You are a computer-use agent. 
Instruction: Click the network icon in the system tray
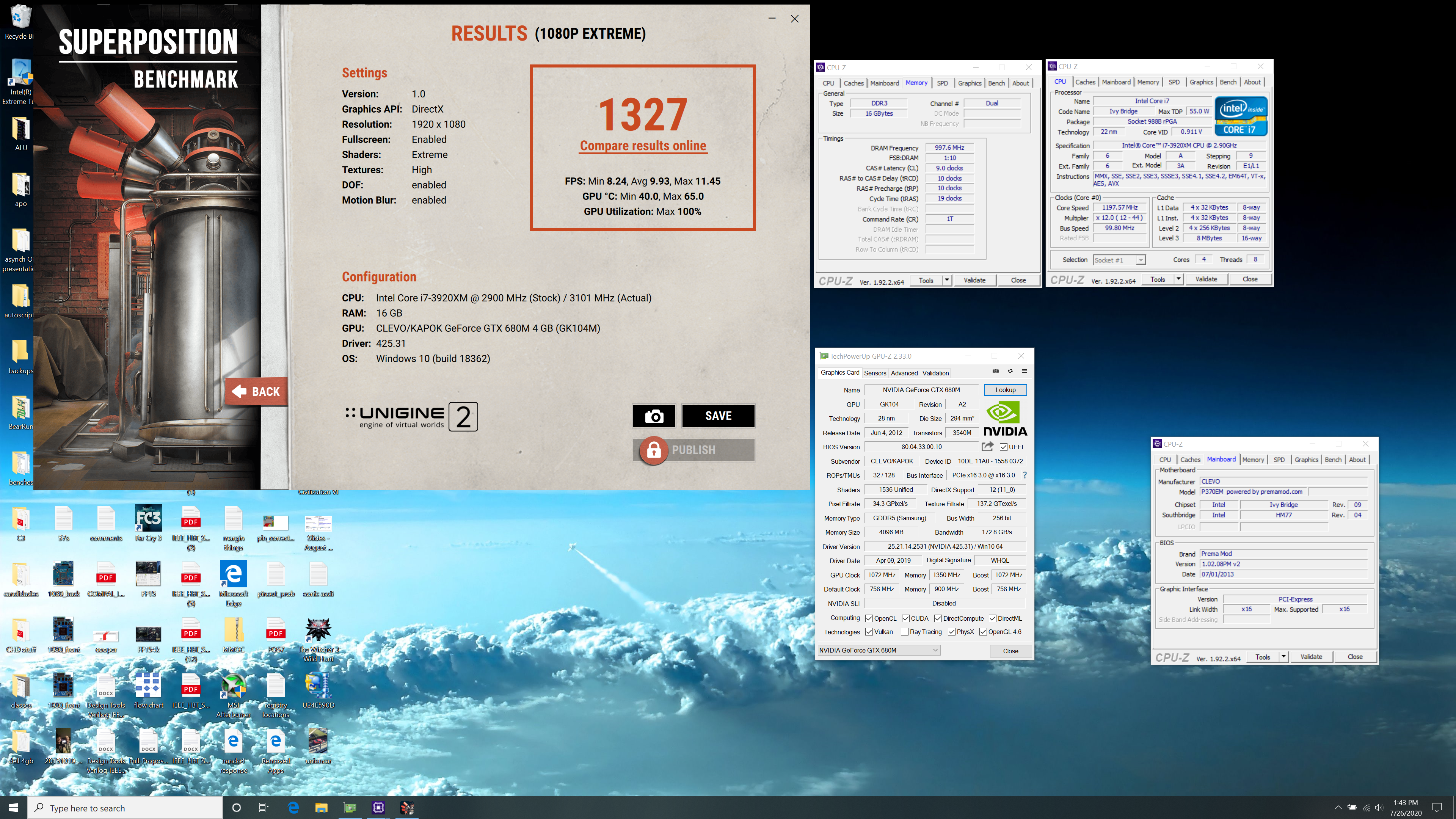(x=1365, y=808)
